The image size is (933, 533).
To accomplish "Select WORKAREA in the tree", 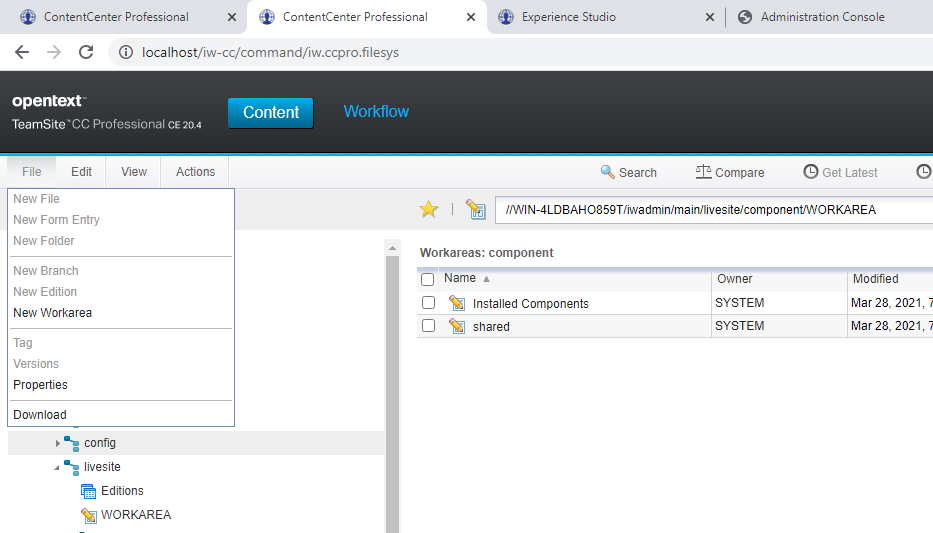I will [x=136, y=515].
